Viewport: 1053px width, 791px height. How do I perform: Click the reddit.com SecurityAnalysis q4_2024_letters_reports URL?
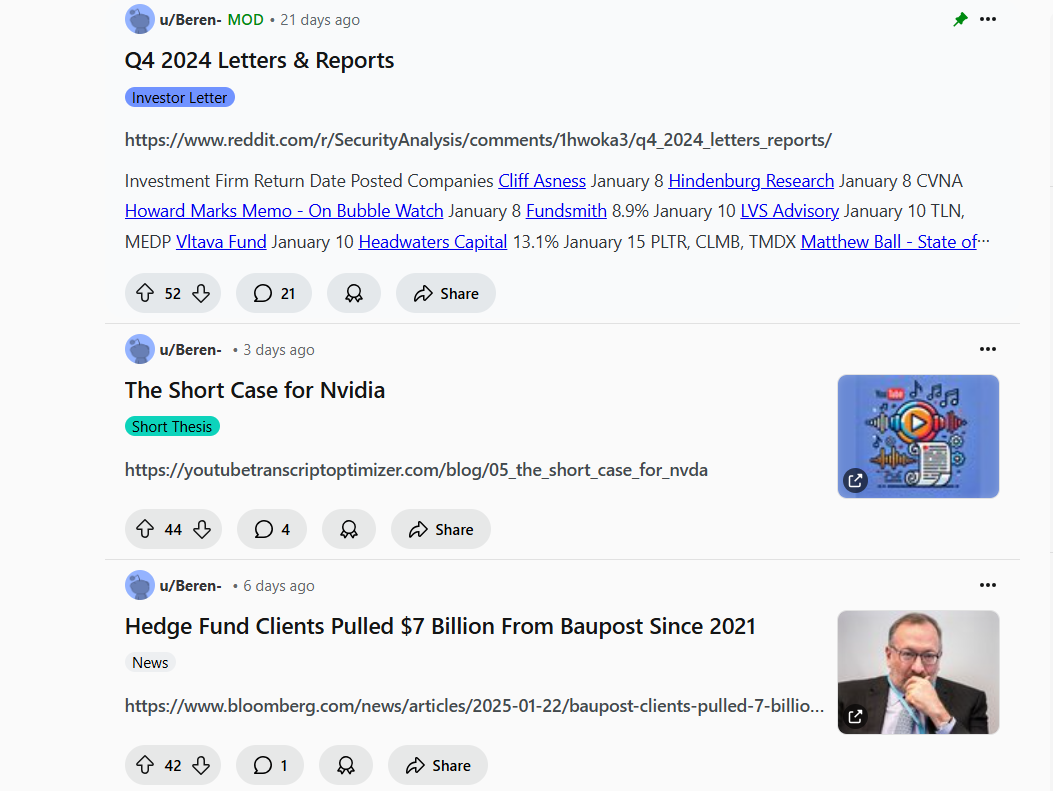(478, 140)
